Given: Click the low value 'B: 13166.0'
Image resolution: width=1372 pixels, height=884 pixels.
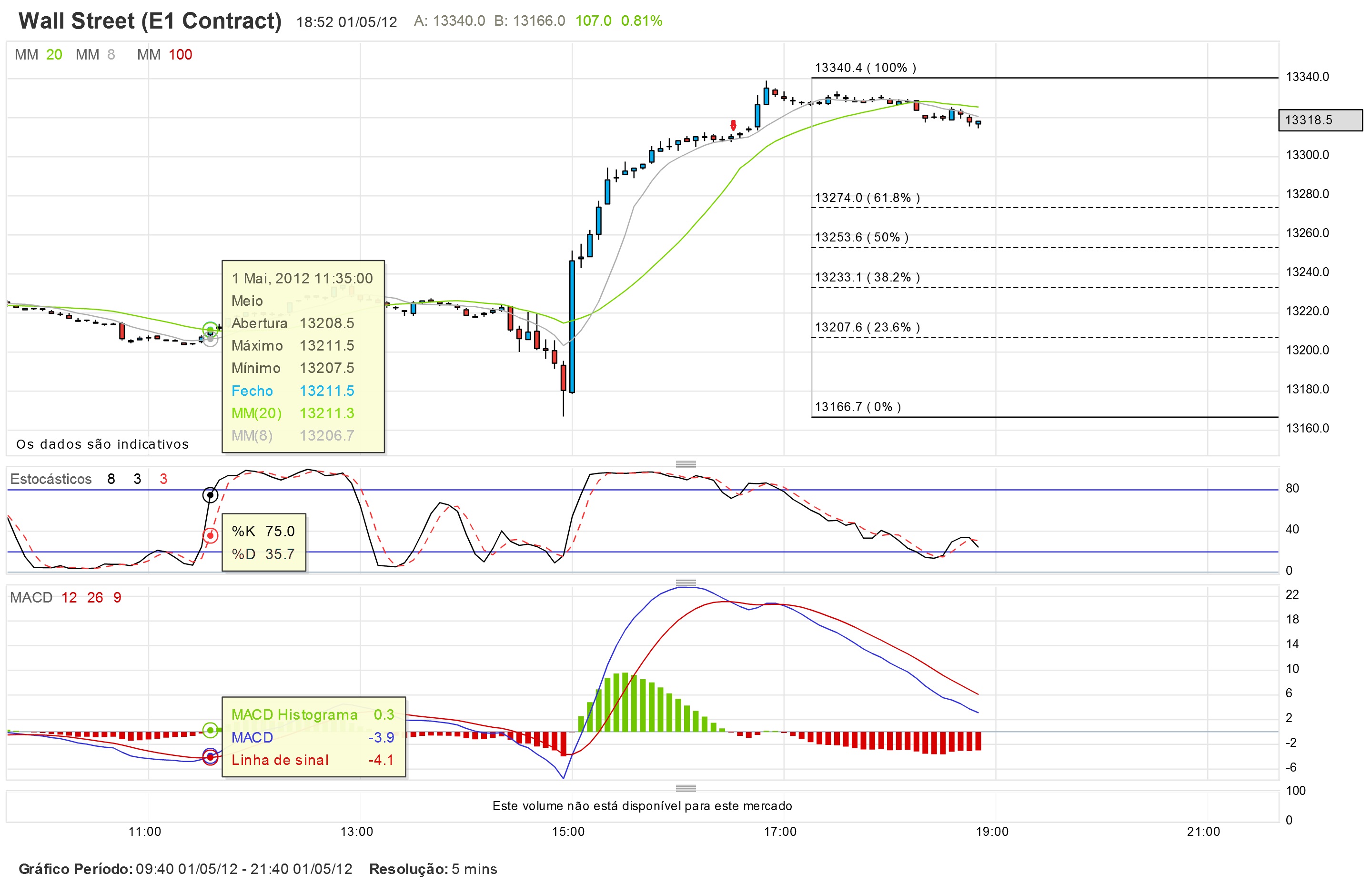Looking at the screenshot, I should pyautogui.click(x=529, y=21).
